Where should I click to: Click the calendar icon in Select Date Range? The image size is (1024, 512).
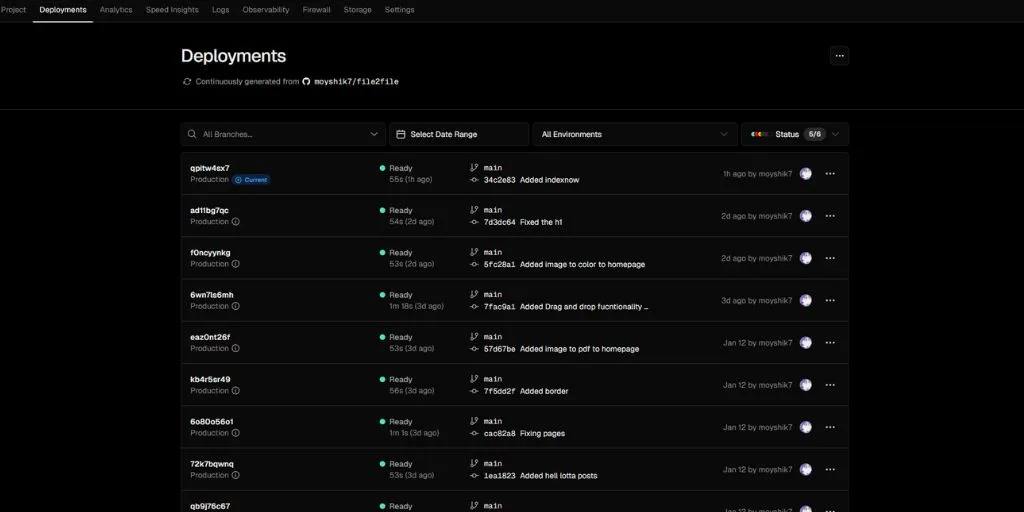coord(400,134)
